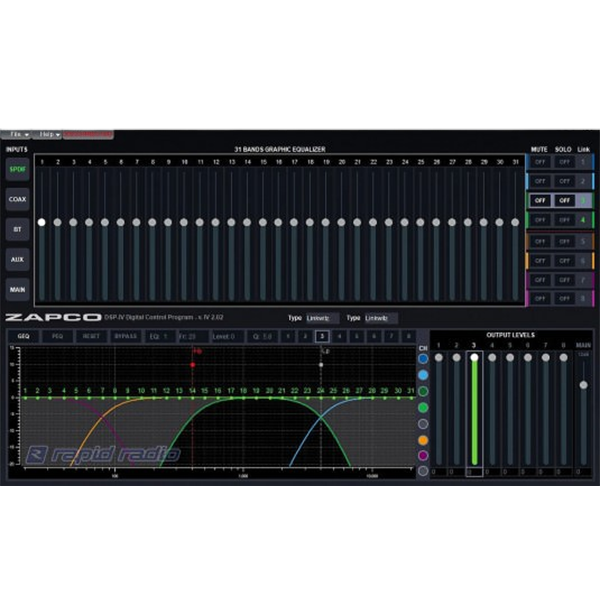Select EQ channel tab 8 in the toolbar
The width and height of the screenshot is (600, 600).
408,336
